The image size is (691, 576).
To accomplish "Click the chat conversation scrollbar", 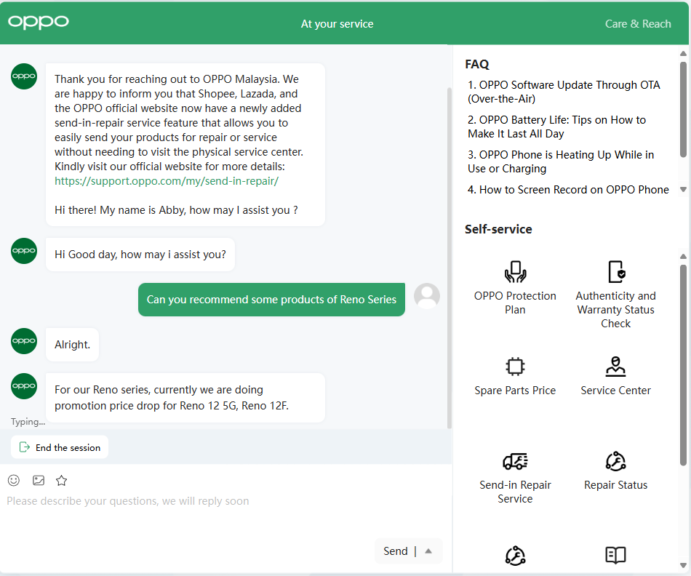I will 449,258.
